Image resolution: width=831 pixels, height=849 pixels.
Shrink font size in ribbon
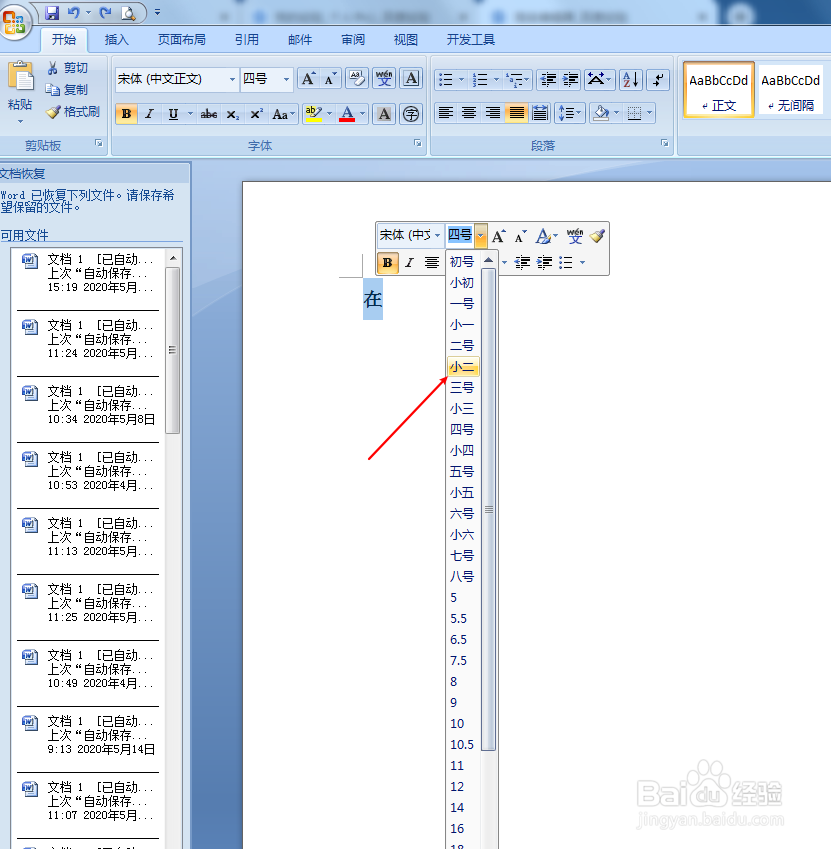(330, 79)
